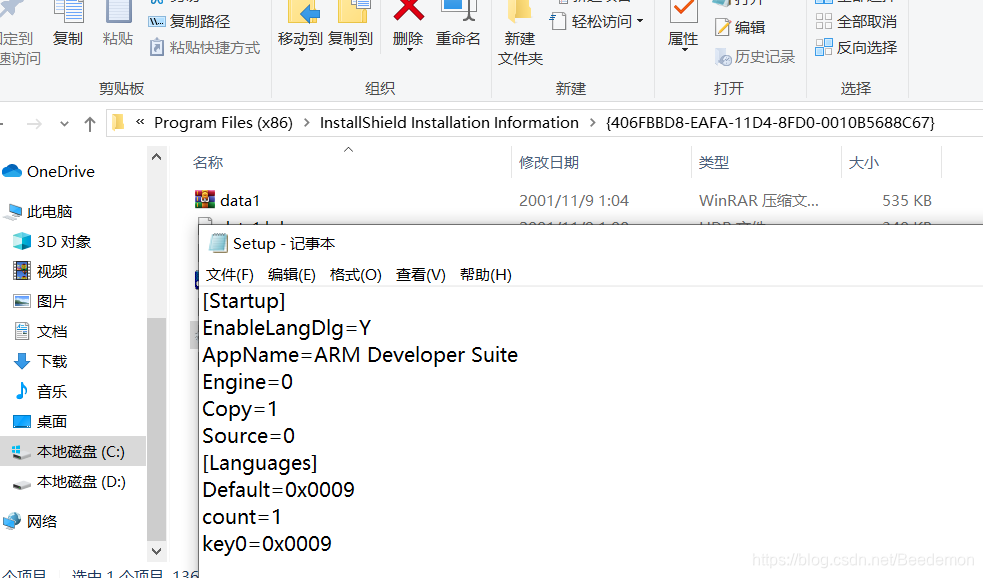Open Downloads (下载) in the sidebar

point(41,362)
